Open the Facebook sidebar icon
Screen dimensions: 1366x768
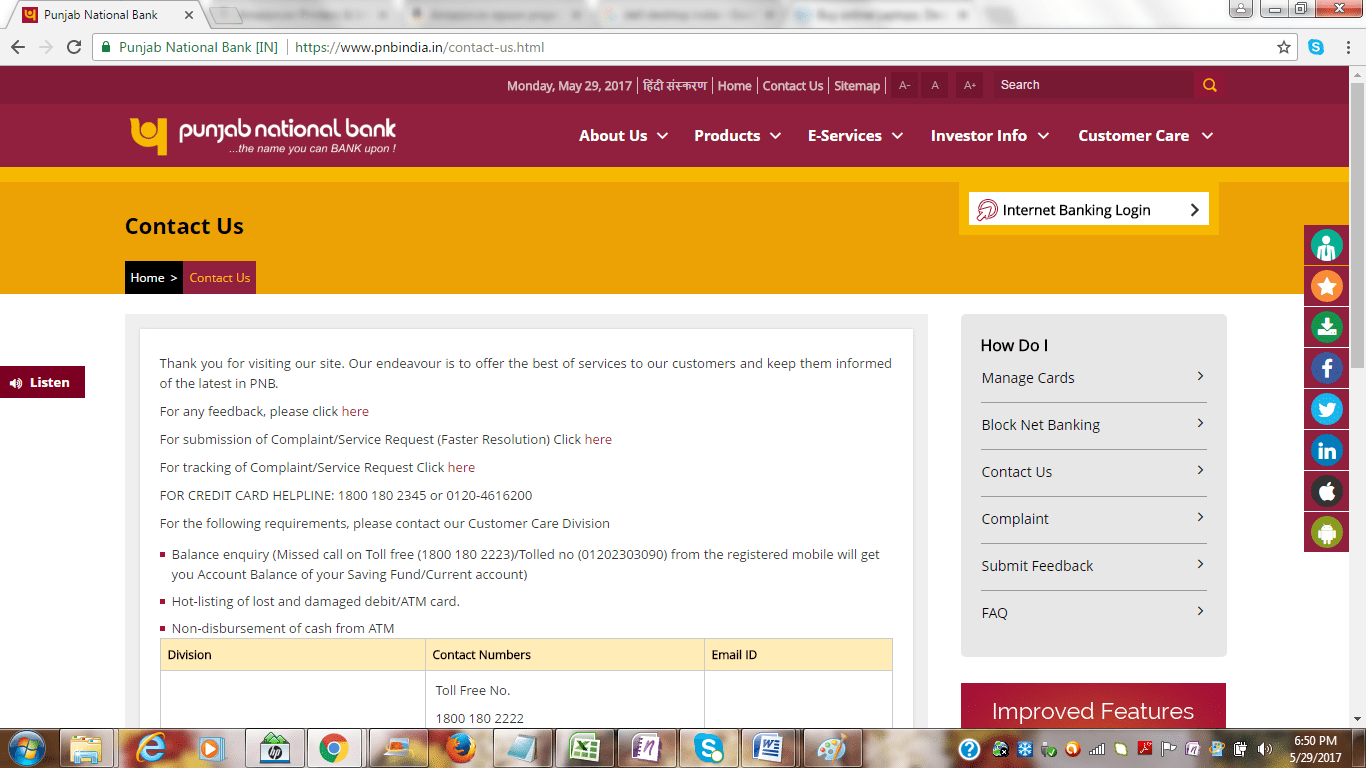click(1327, 368)
